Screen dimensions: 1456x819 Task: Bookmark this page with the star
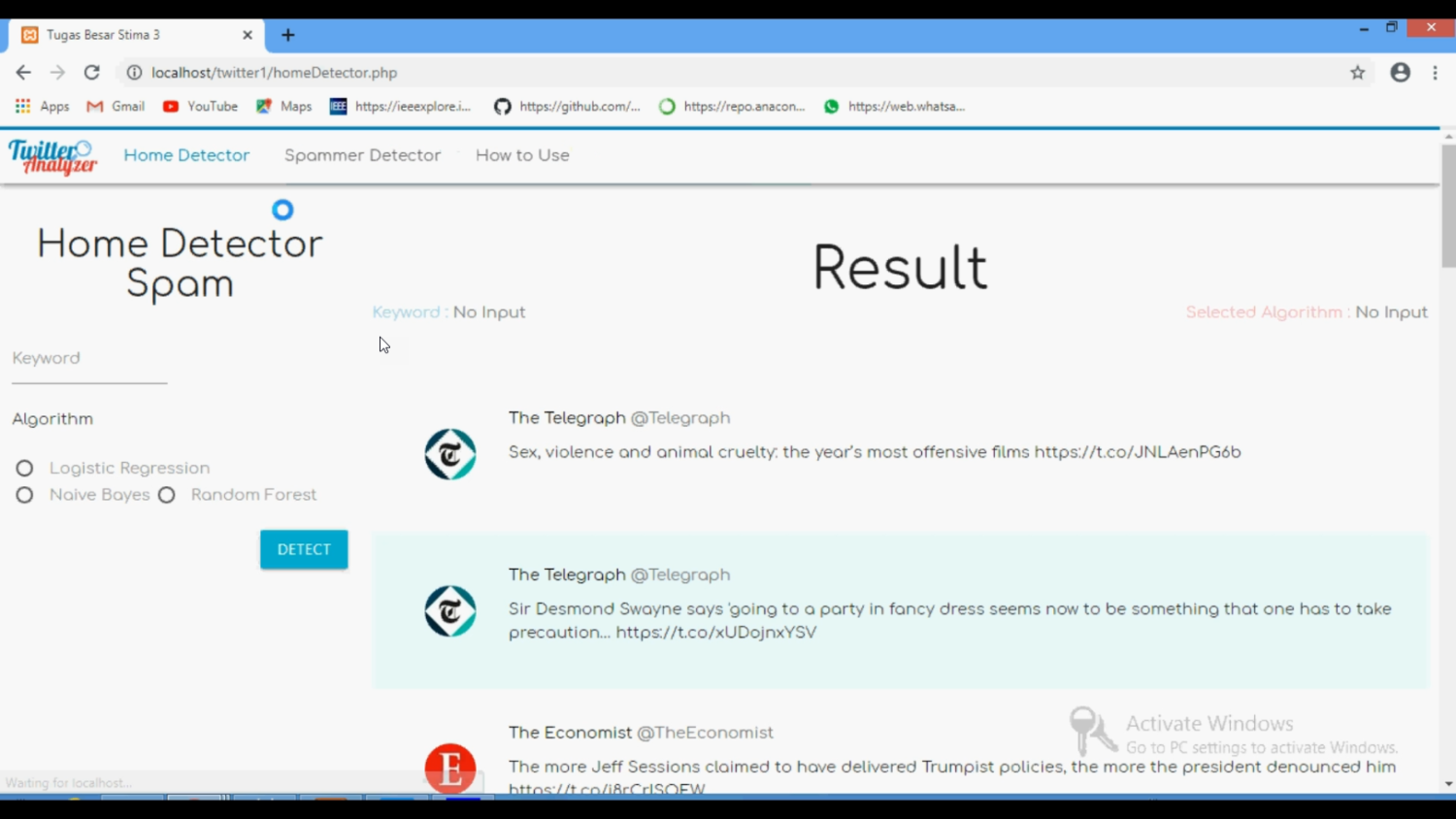coord(1358,73)
